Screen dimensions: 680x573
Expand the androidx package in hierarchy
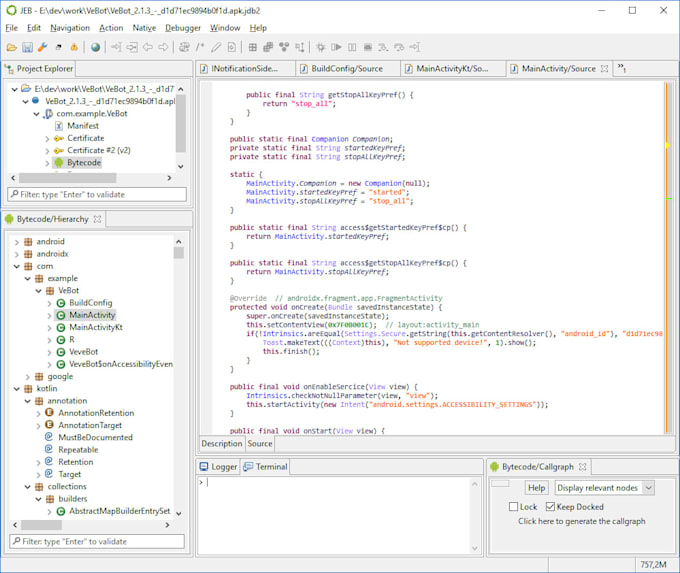tap(16, 254)
